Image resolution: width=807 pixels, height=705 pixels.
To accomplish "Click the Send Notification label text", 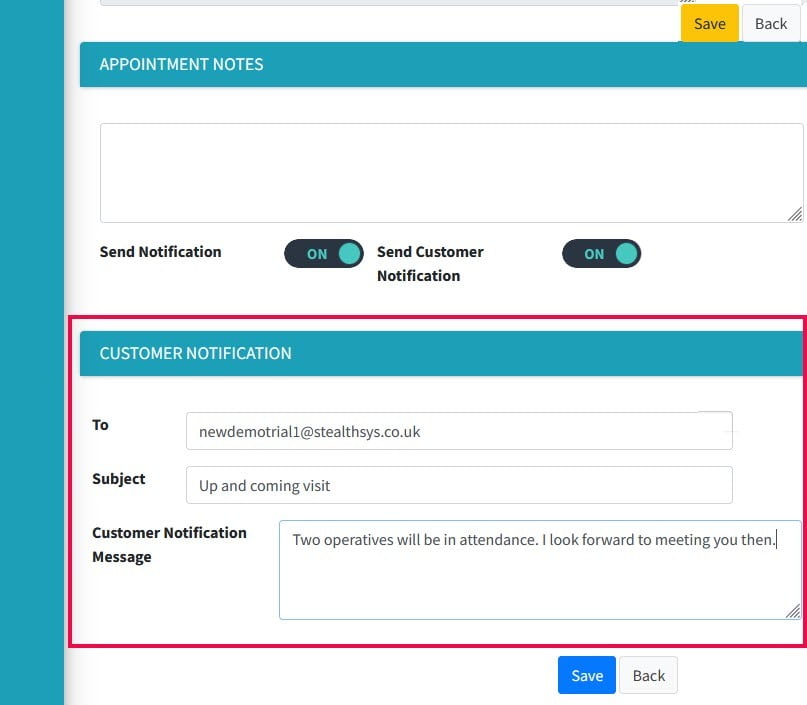I will click(x=160, y=252).
